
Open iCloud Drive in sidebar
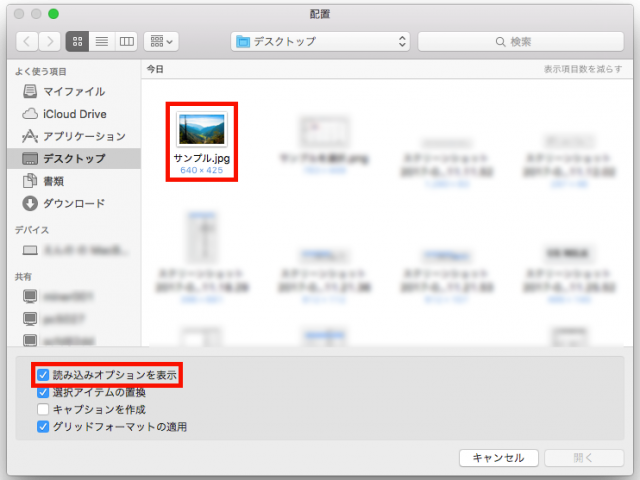click(x=74, y=114)
